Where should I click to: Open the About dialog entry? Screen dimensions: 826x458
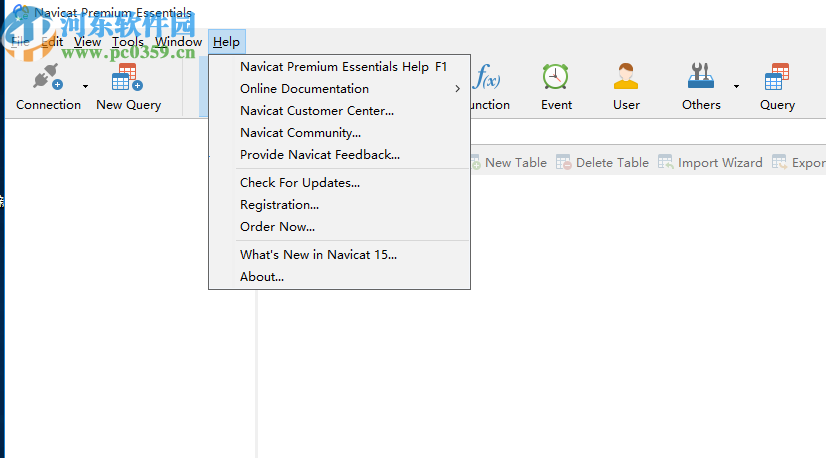(x=339, y=277)
